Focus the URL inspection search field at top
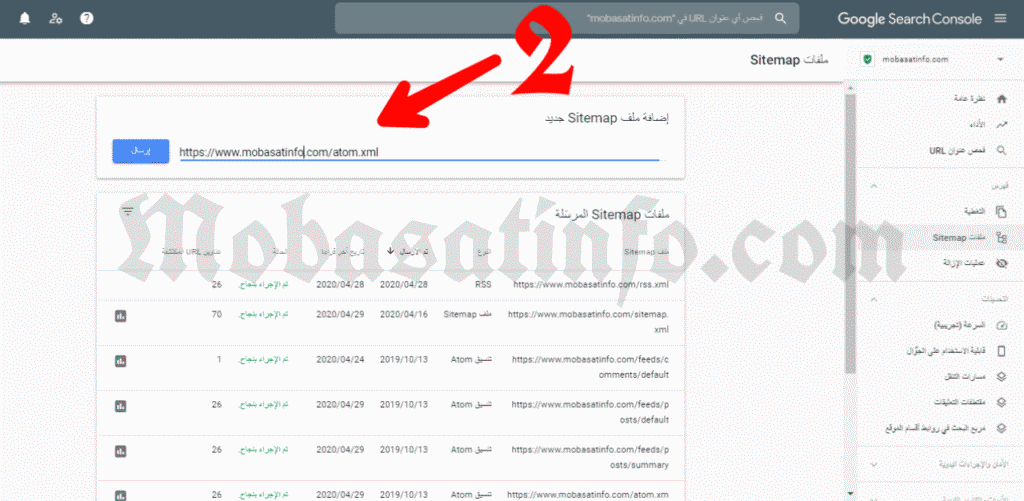This screenshot has width=1024, height=501. [x=567, y=18]
